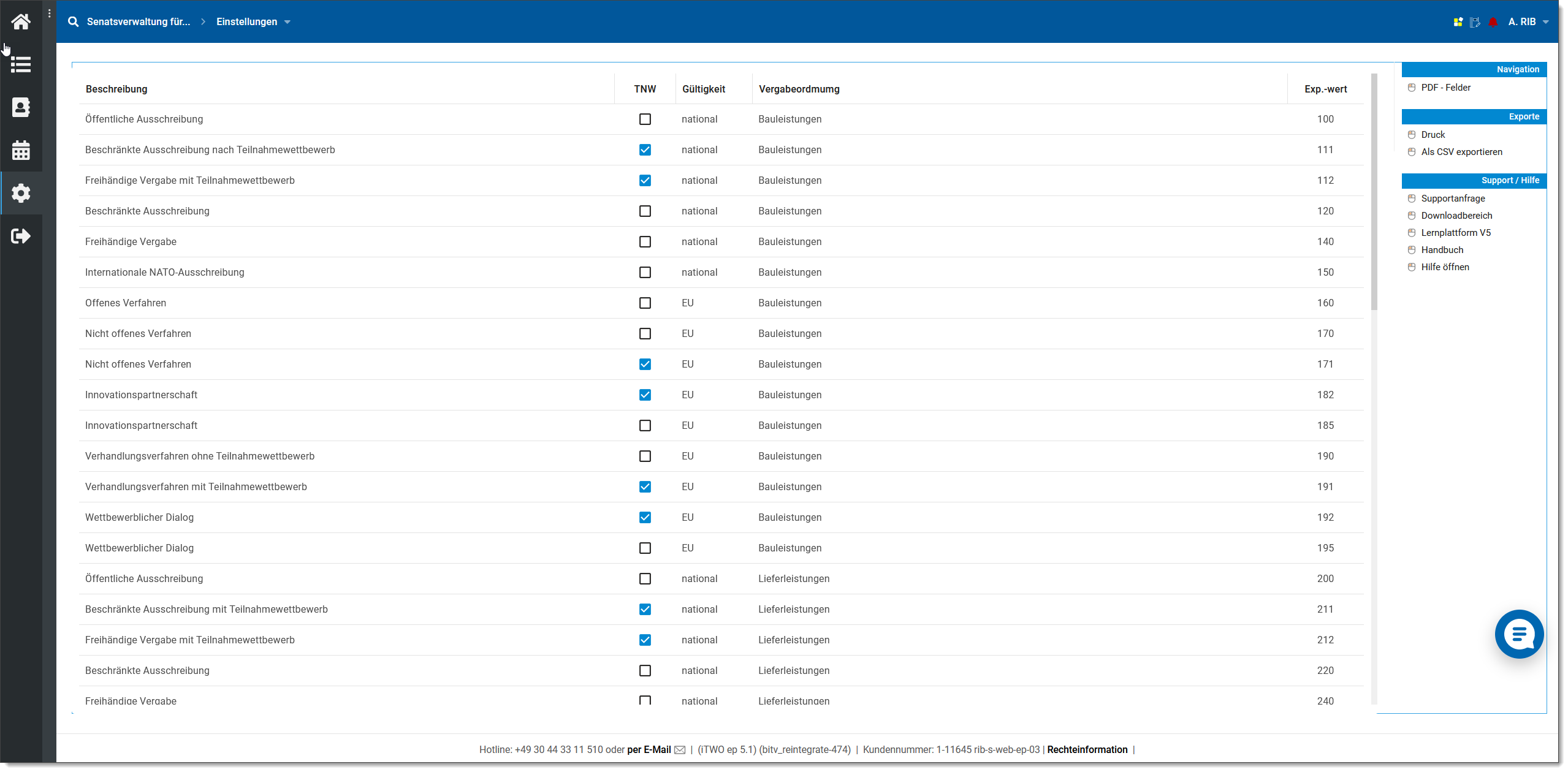Open the Lernplattform V5 link
Image resolution: width=1568 pixels, height=772 pixels.
[1456, 233]
